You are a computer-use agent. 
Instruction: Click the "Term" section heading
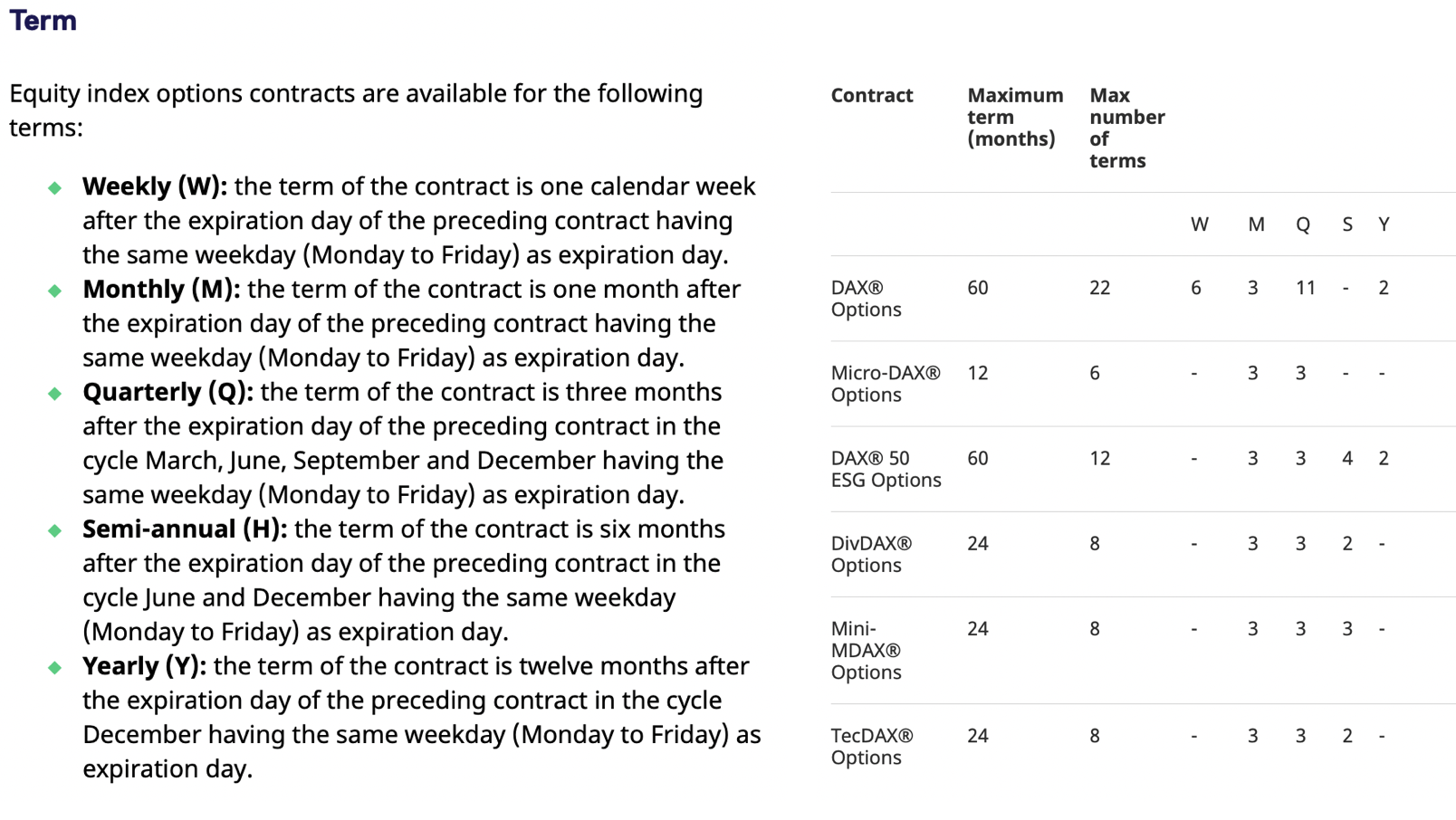tap(43, 21)
